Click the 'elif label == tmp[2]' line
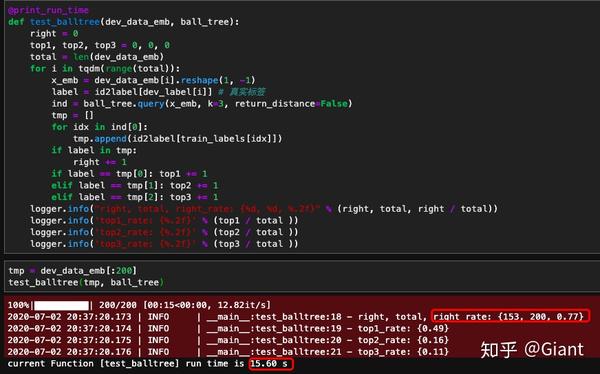Screen dimensions: 600x374 click(x=135, y=197)
